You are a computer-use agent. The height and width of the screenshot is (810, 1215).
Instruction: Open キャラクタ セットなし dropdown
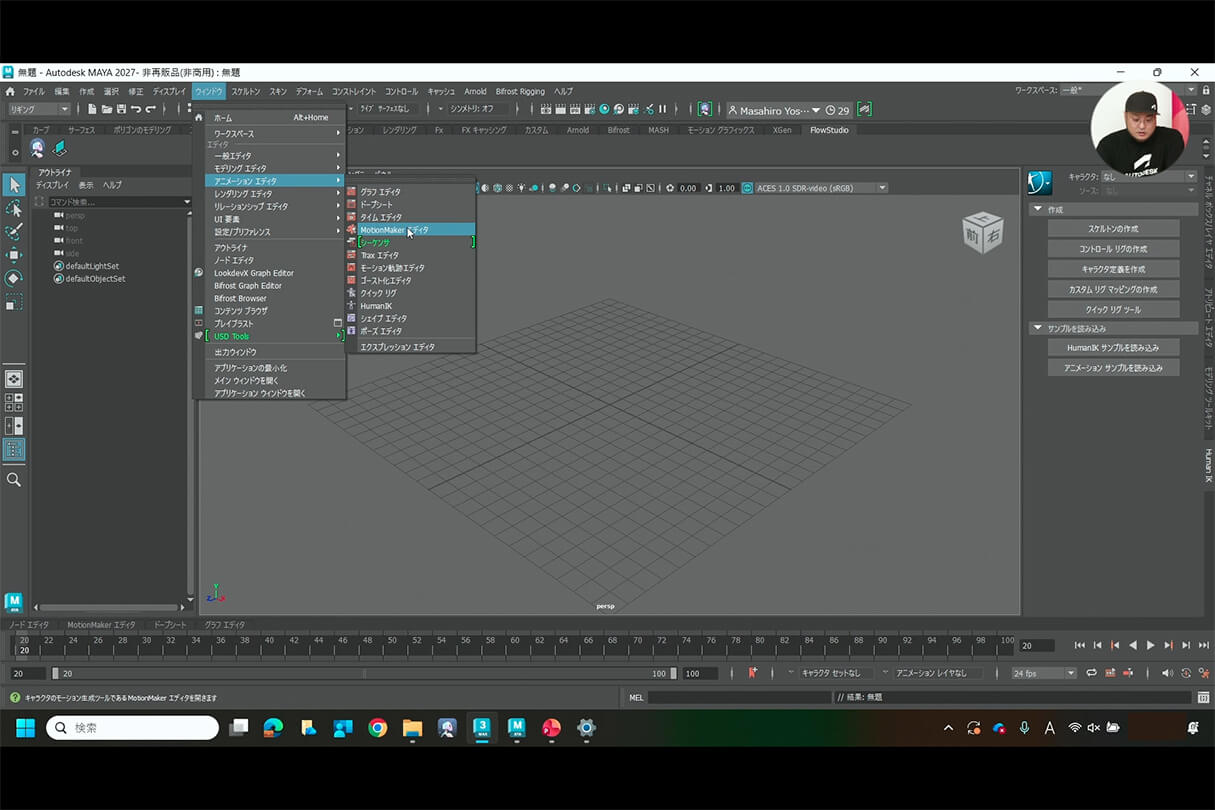[838, 673]
